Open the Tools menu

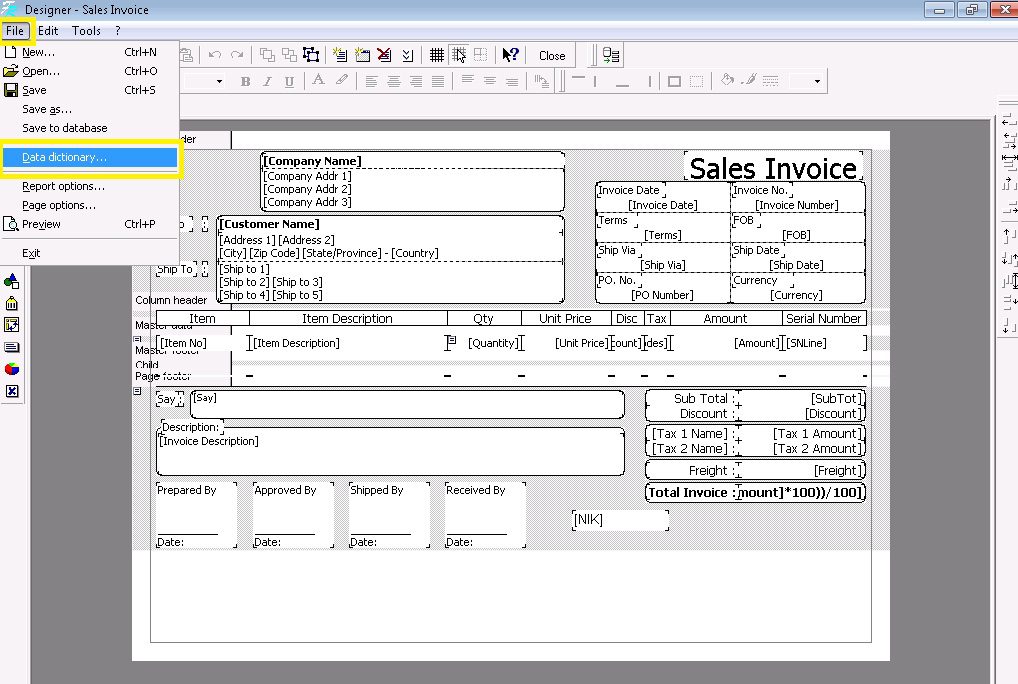pos(86,31)
